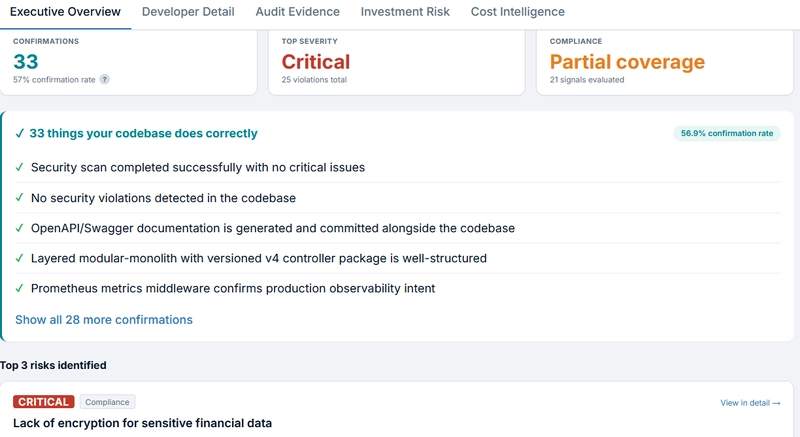Image resolution: width=800 pixels, height=437 pixels.
Task: Click the checkmark beside Security scan completed
Action: (19, 167)
